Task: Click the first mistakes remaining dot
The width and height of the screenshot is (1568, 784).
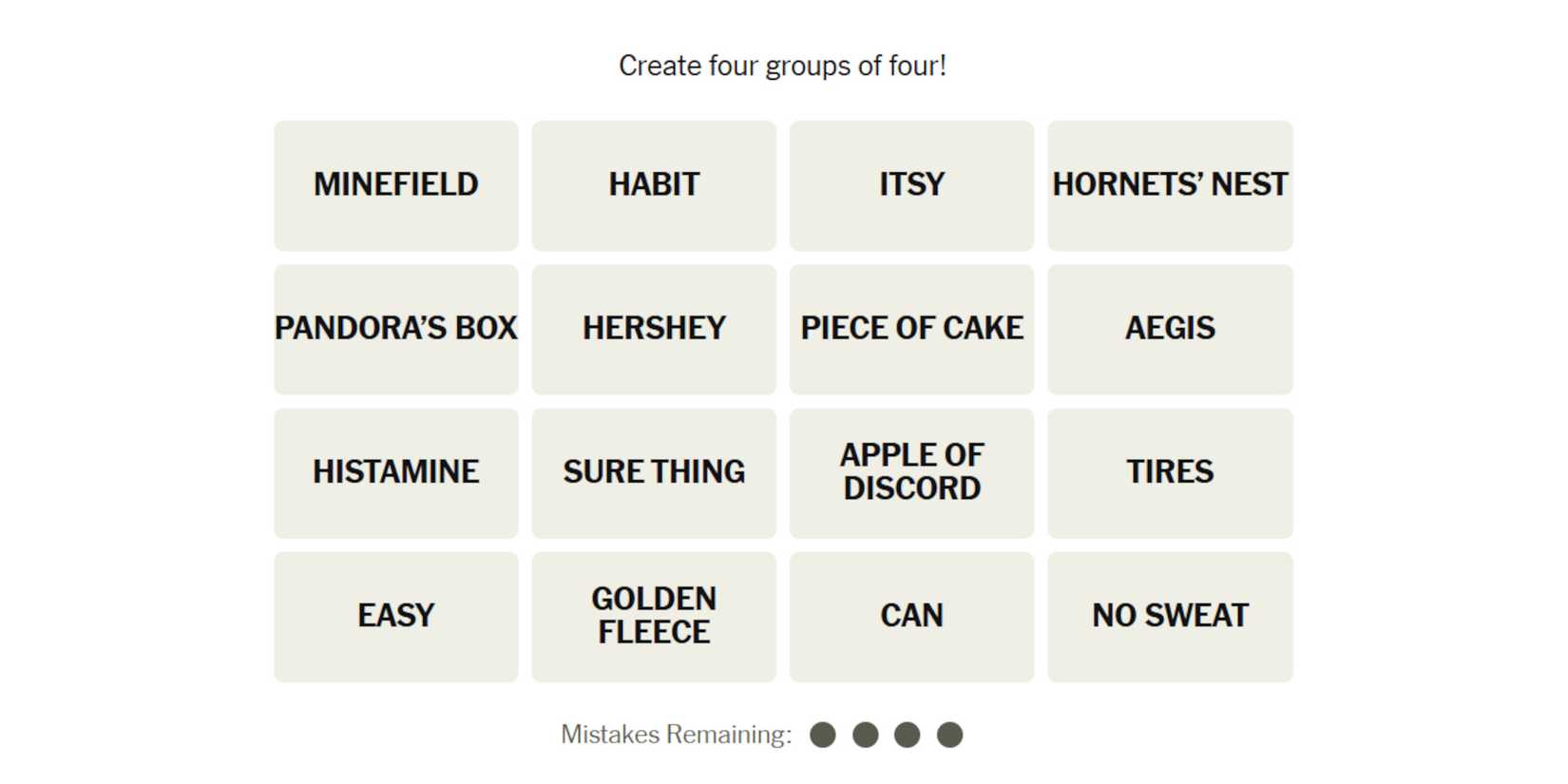Action: [823, 735]
